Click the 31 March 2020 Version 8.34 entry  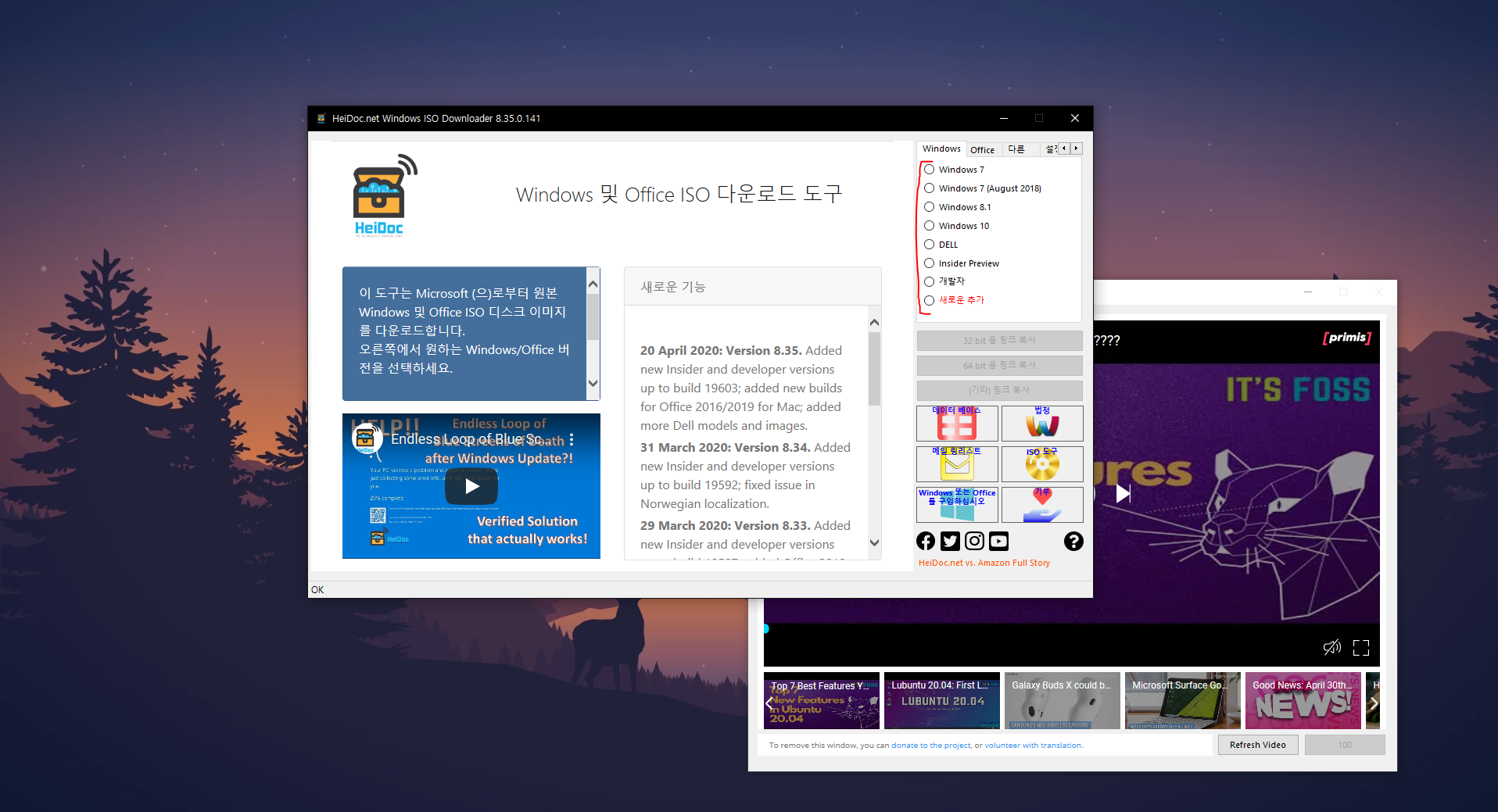click(x=745, y=476)
